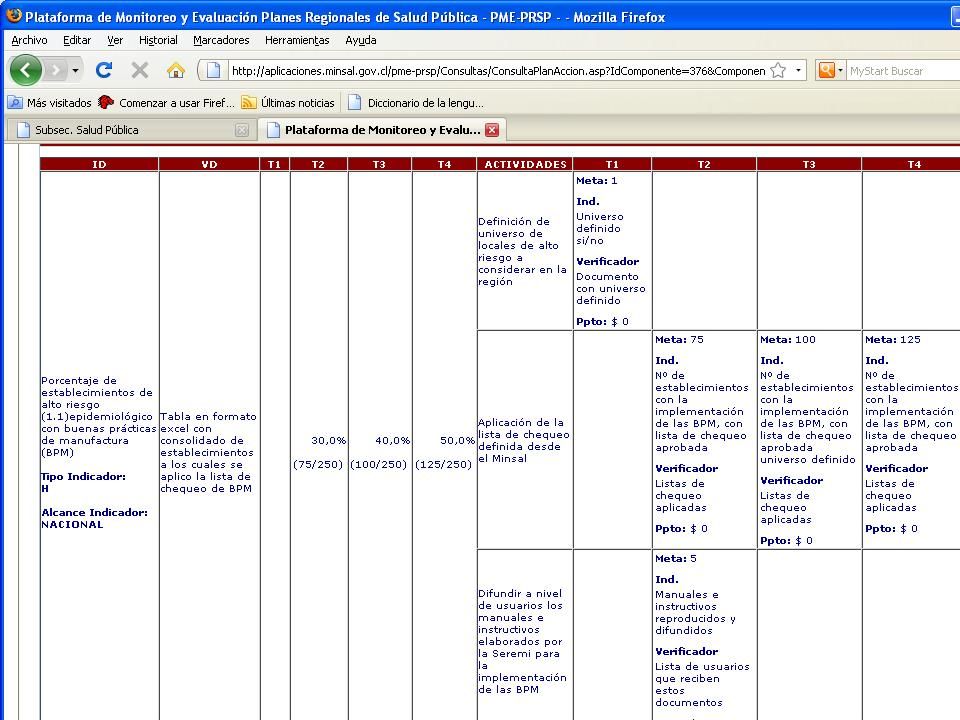Click 'Documento con universo definido' verifier text
This screenshot has width=960, height=720.
[610, 288]
